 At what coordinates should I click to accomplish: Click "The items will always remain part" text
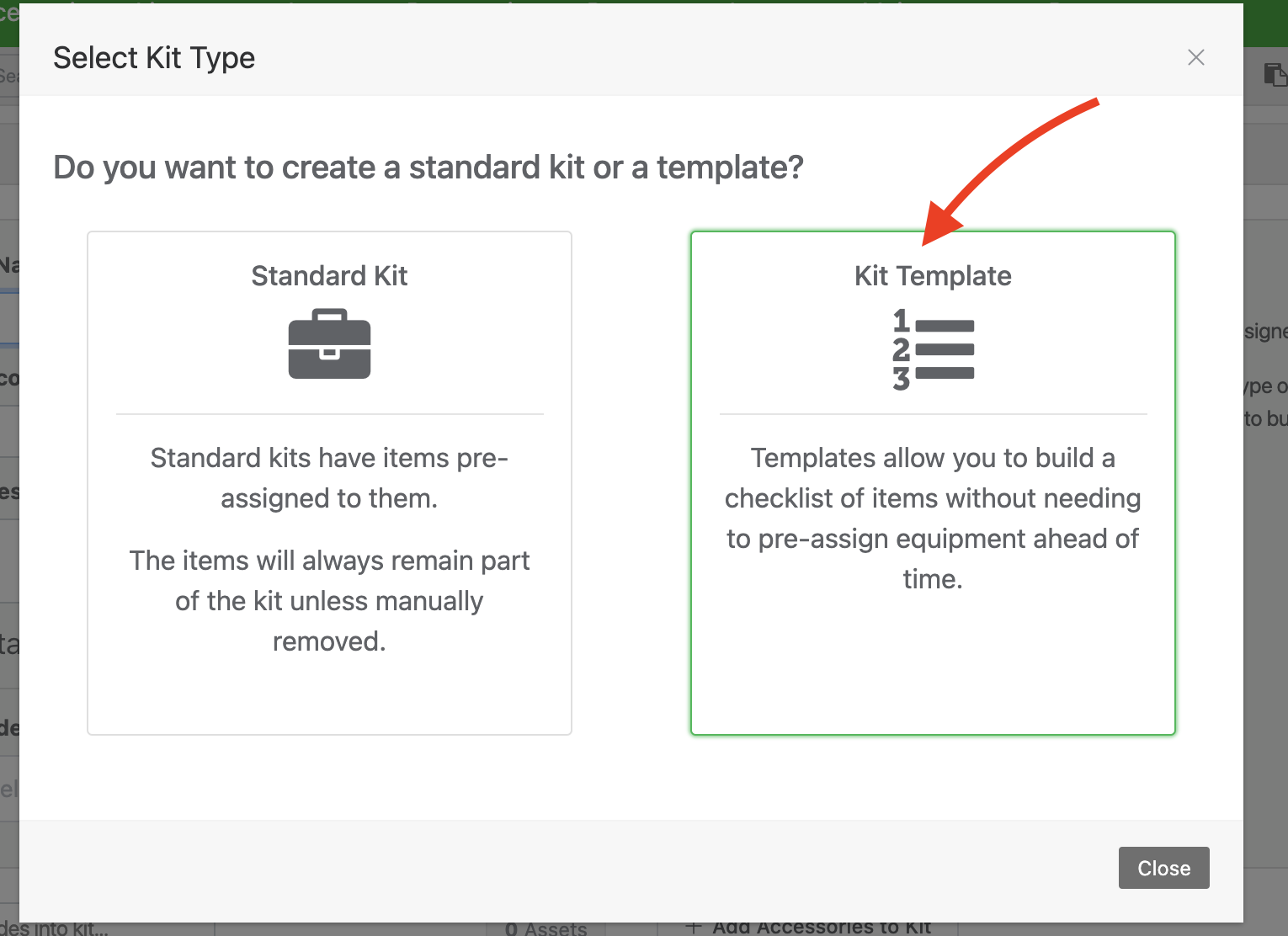coord(329,601)
